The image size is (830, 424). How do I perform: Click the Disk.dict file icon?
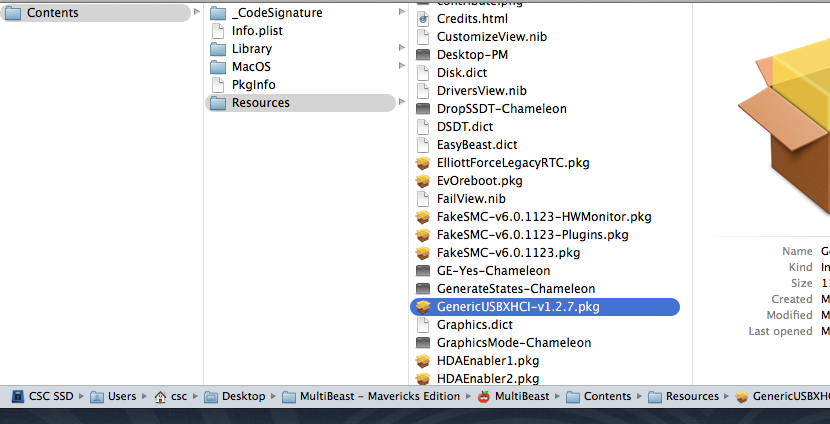[423, 73]
